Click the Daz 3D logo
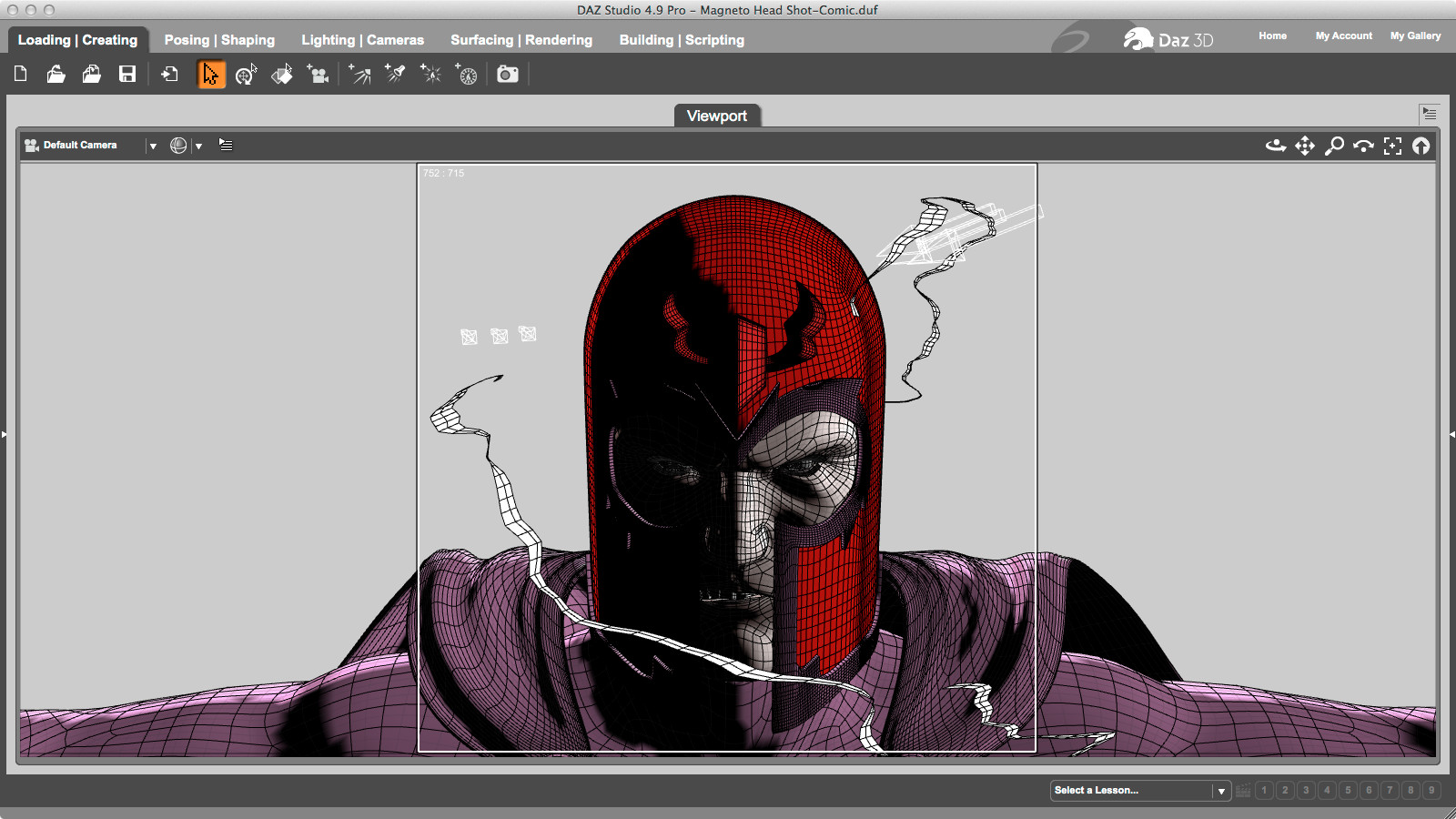Viewport: 1456px width, 819px height. click(x=1168, y=39)
